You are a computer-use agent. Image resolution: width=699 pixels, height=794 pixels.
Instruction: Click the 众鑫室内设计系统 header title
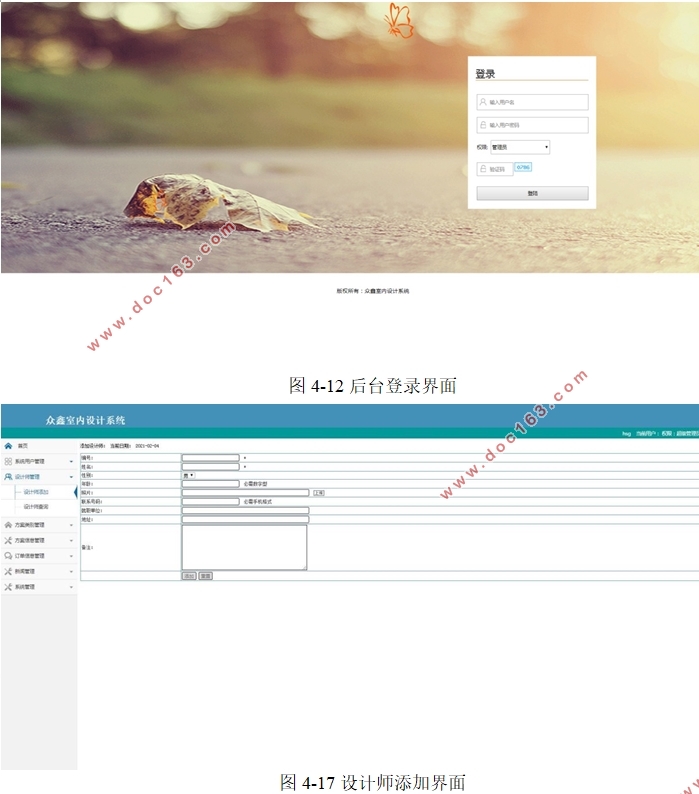pos(85,420)
